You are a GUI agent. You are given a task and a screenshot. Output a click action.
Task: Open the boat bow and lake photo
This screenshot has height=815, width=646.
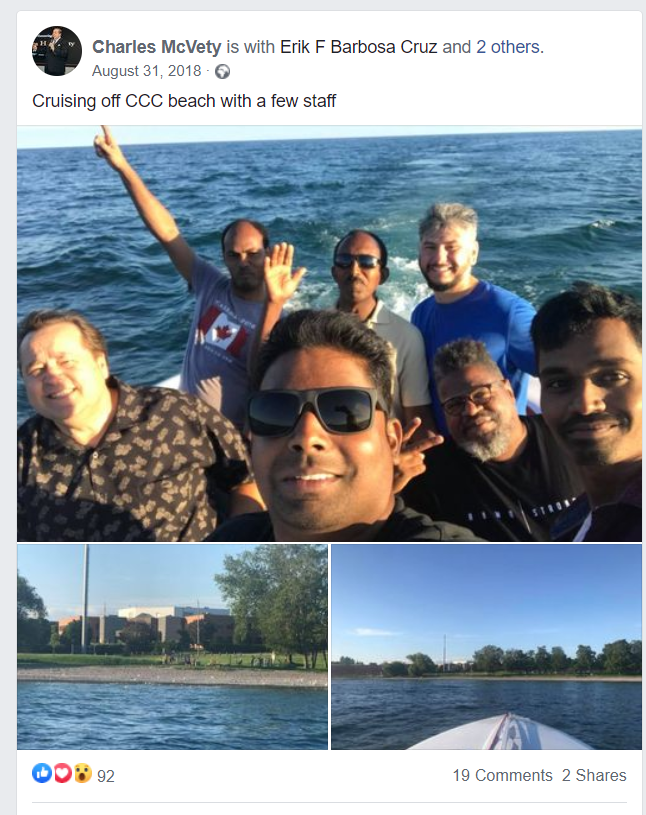486,647
